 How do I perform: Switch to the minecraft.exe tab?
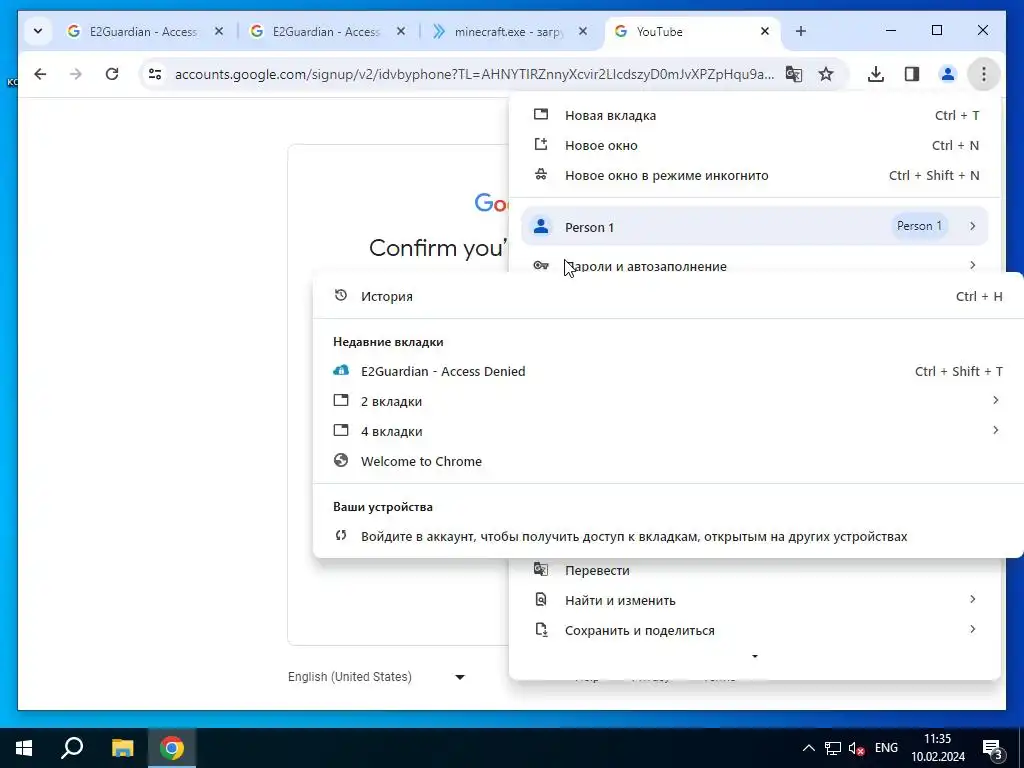coord(509,31)
